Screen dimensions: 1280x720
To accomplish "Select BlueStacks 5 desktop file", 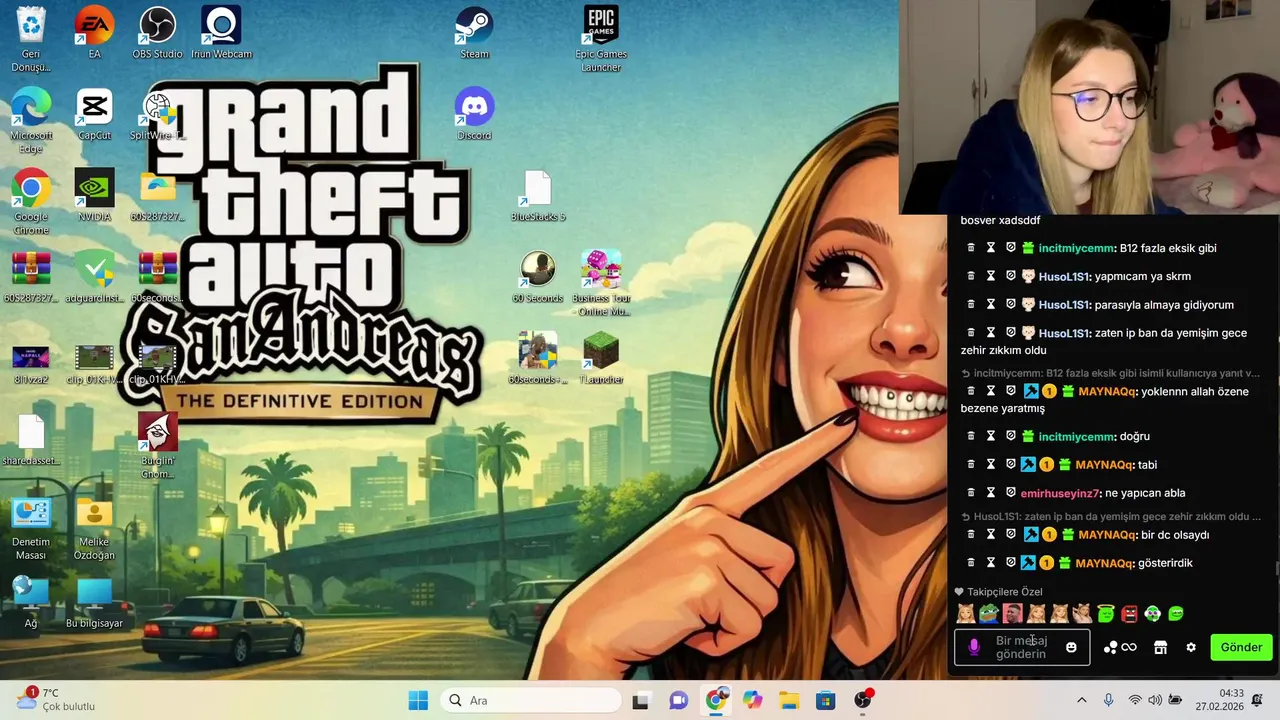I will pyautogui.click(x=538, y=195).
